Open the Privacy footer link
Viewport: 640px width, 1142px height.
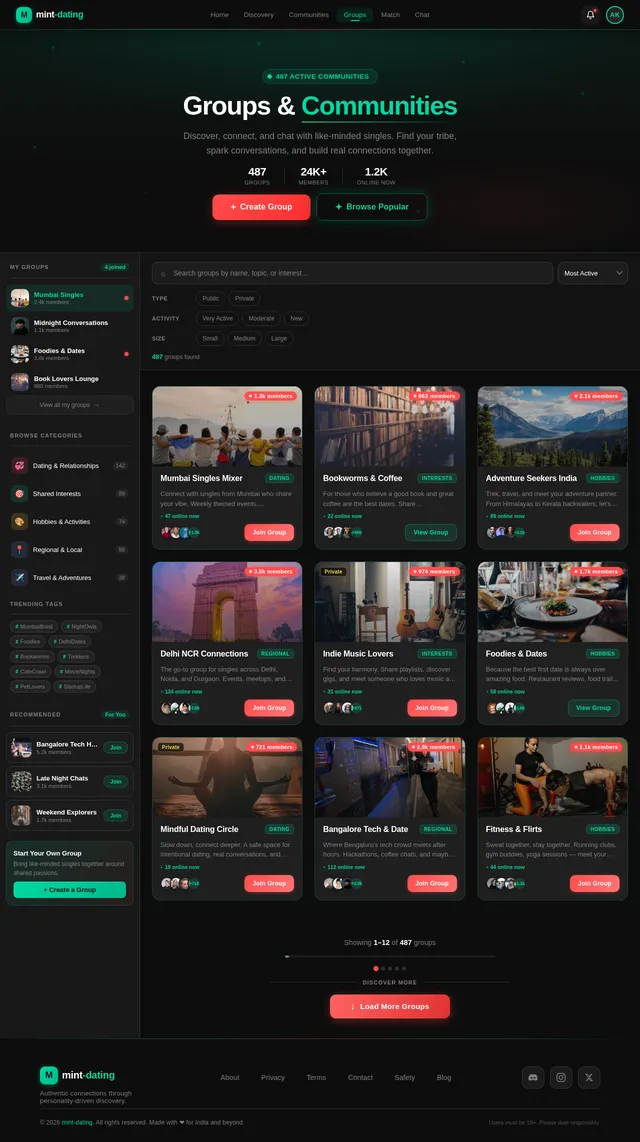pyautogui.click(x=273, y=1077)
